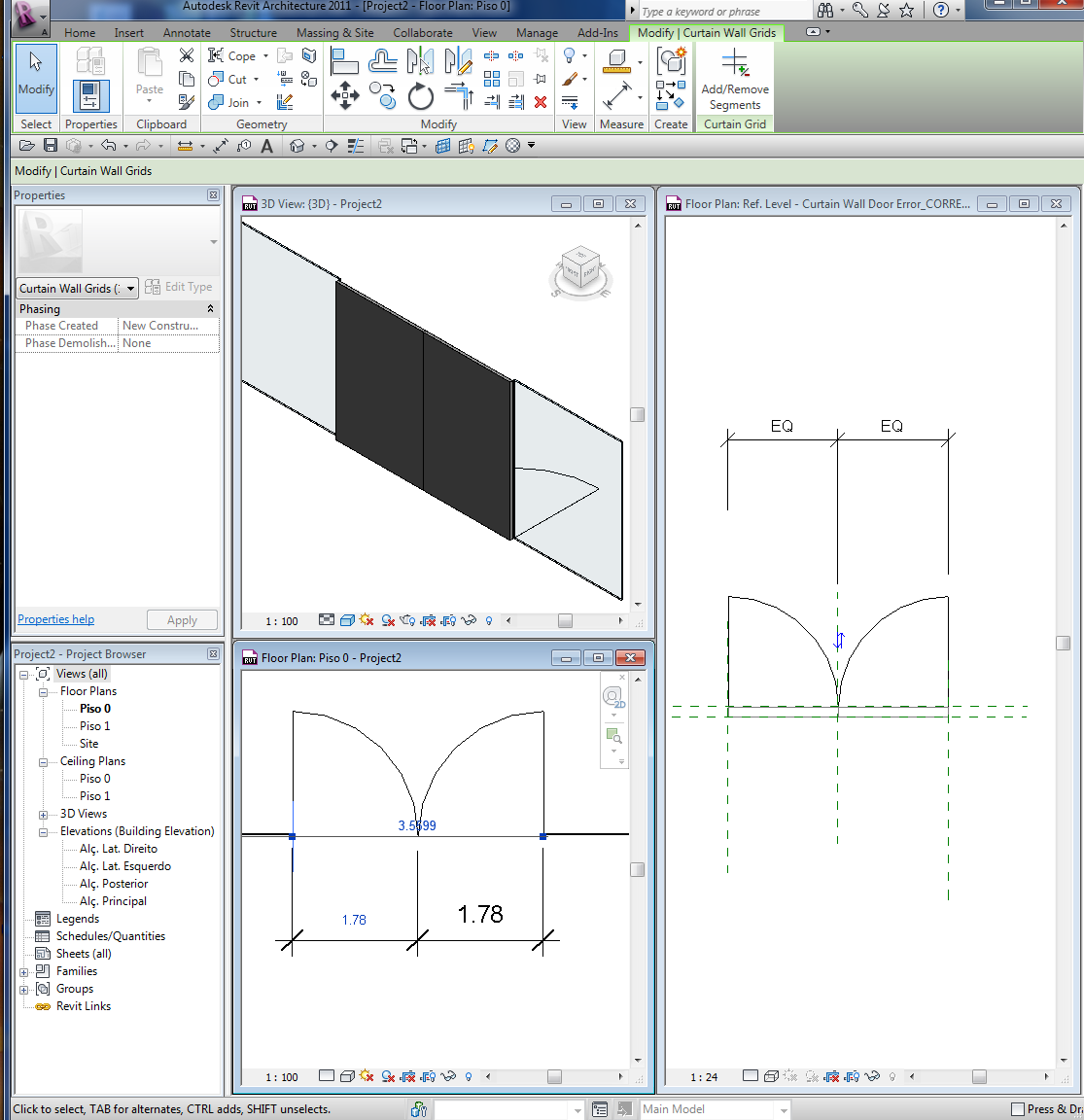Toggle the Properties palette button
Screen dimensions: 1084x1120
[x=90, y=96]
